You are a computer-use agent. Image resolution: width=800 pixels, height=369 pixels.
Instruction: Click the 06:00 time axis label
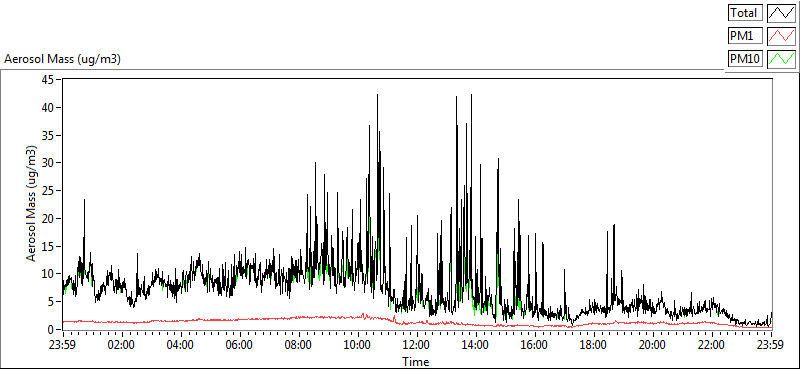point(239,345)
